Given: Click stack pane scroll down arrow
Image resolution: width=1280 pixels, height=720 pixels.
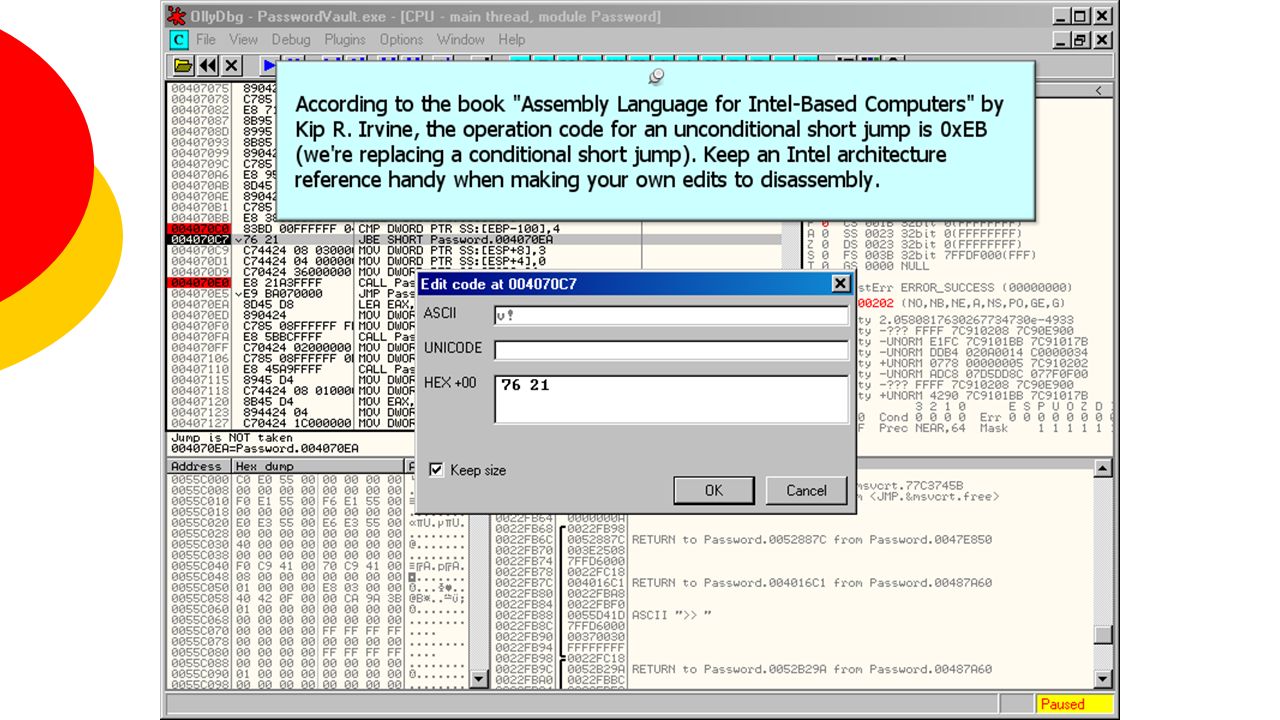Looking at the screenshot, I should coord(1103,679).
